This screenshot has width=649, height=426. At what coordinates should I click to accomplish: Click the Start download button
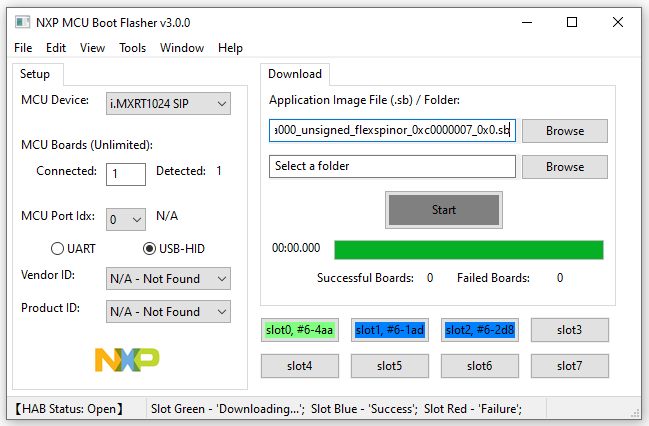pyautogui.click(x=444, y=210)
